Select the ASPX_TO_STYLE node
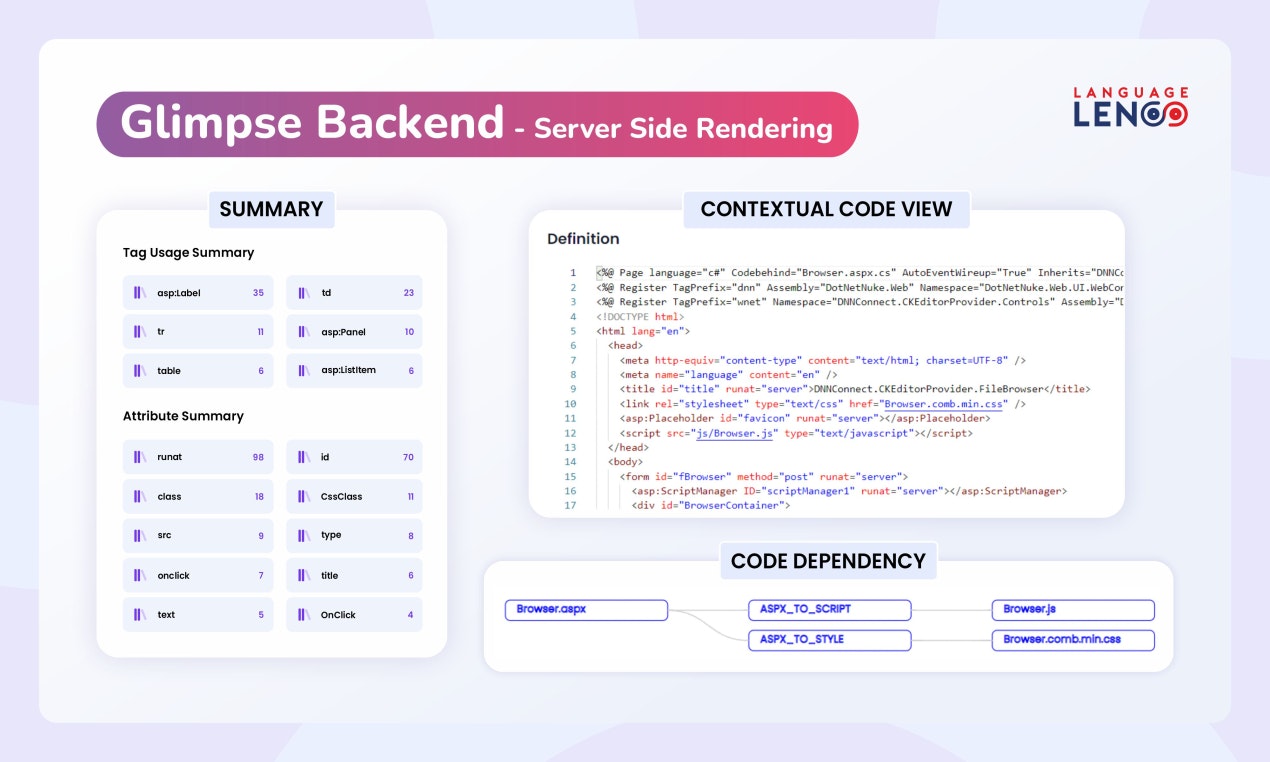 coord(830,640)
